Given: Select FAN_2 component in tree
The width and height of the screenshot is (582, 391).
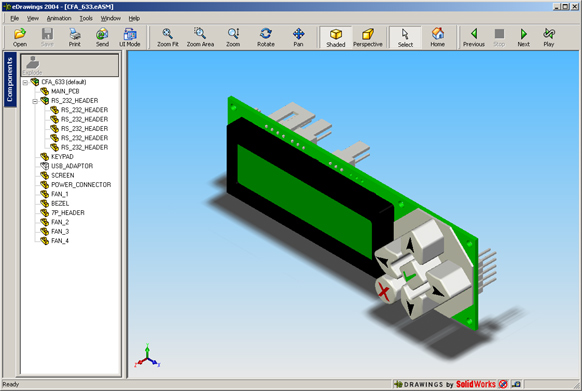Looking at the screenshot, I should [x=60, y=222].
